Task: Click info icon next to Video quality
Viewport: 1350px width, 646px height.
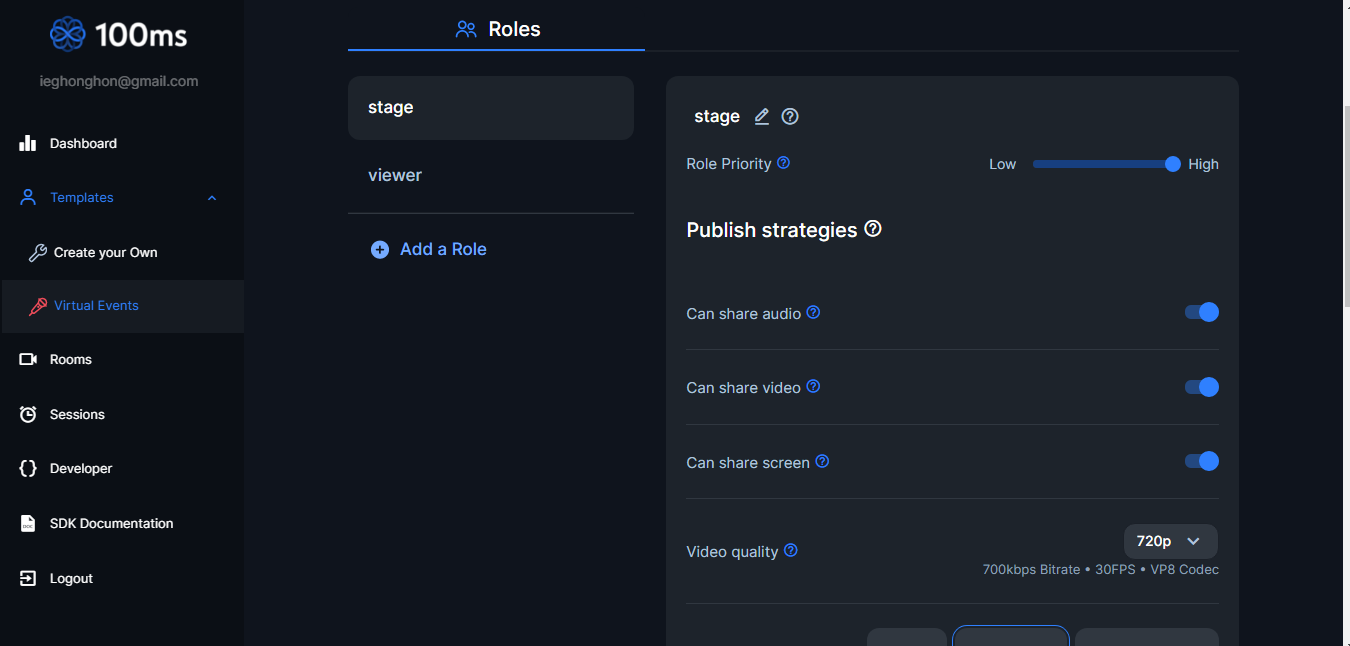Action: pos(791,550)
